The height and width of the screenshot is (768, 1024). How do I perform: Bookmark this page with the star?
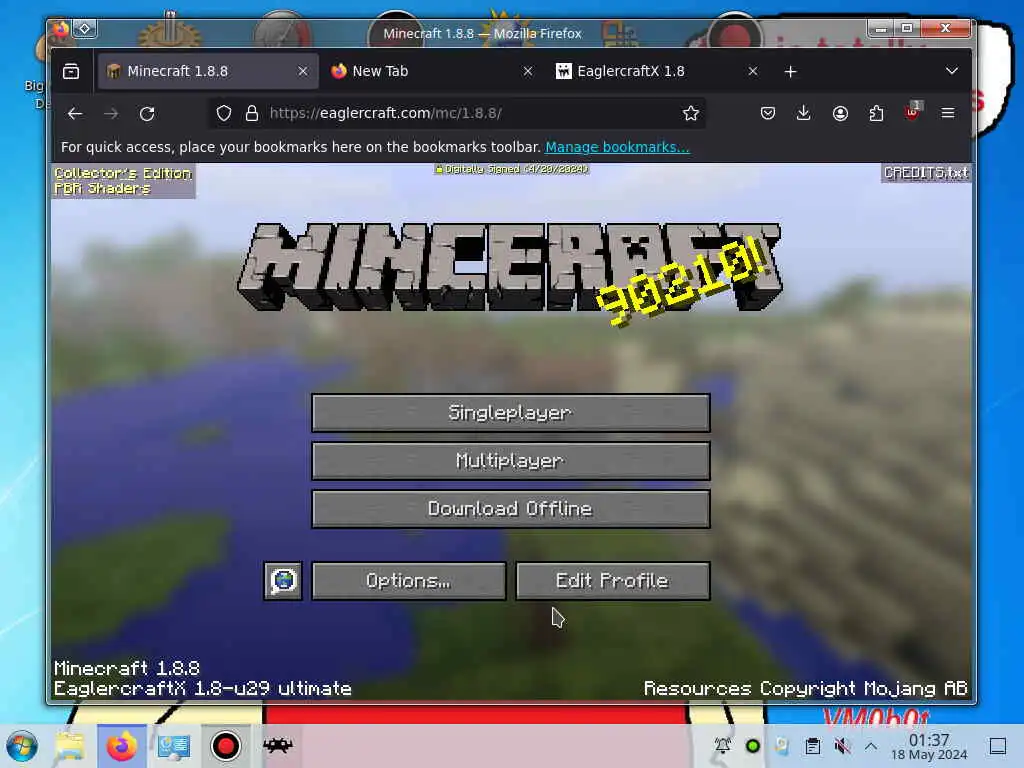[690, 114]
